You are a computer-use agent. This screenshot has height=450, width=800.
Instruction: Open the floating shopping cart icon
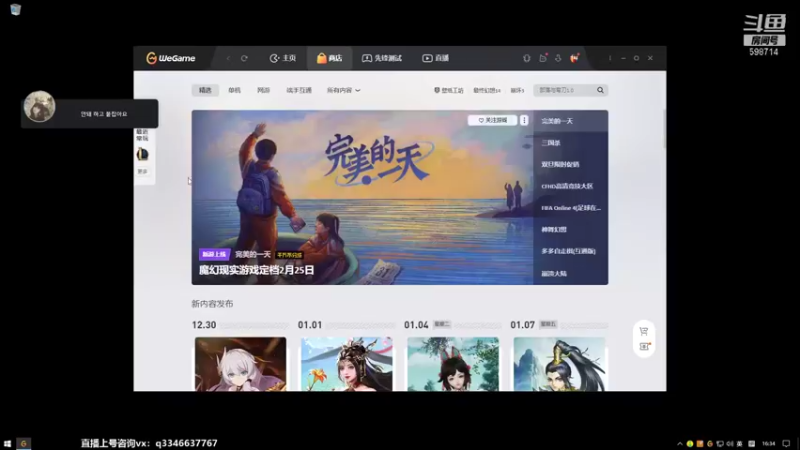644,331
